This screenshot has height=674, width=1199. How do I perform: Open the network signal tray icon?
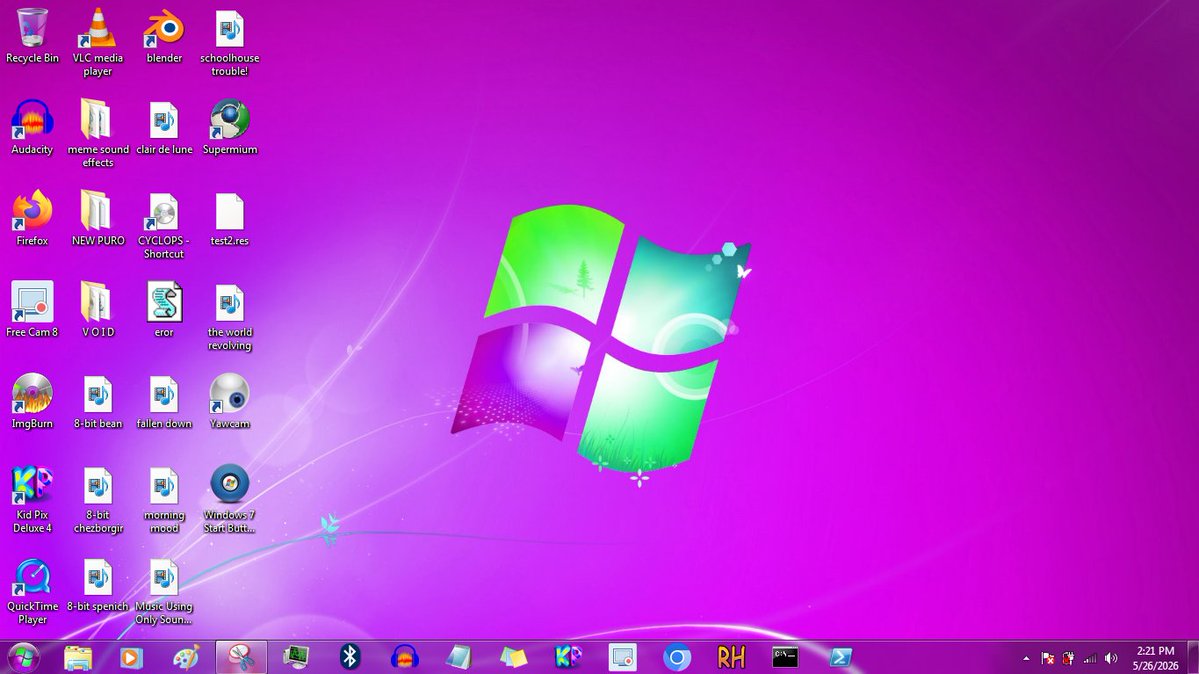[1090, 658]
